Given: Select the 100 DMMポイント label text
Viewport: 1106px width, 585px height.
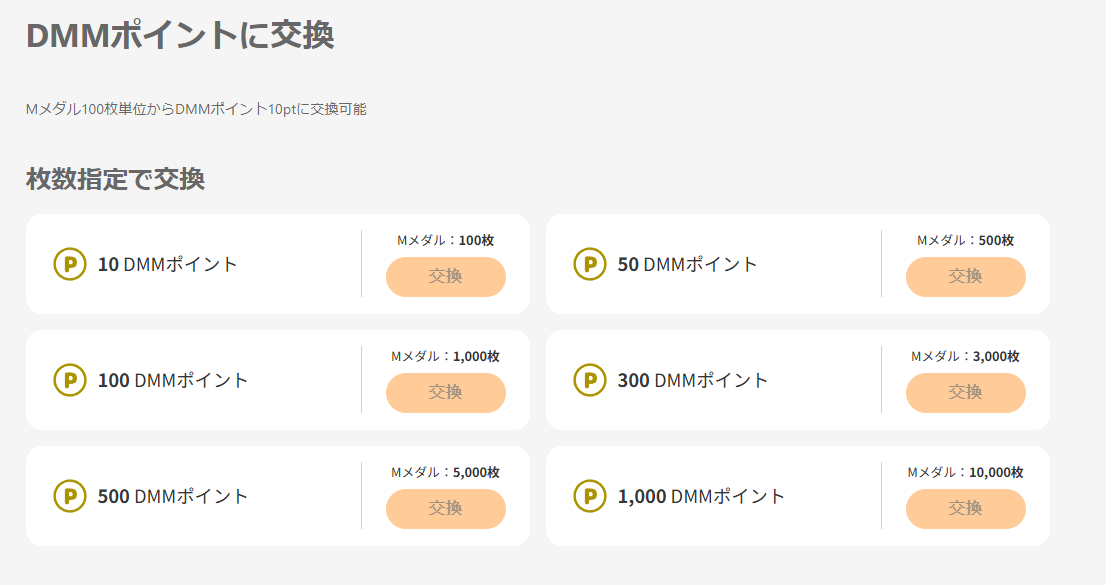Looking at the screenshot, I should tap(173, 381).
